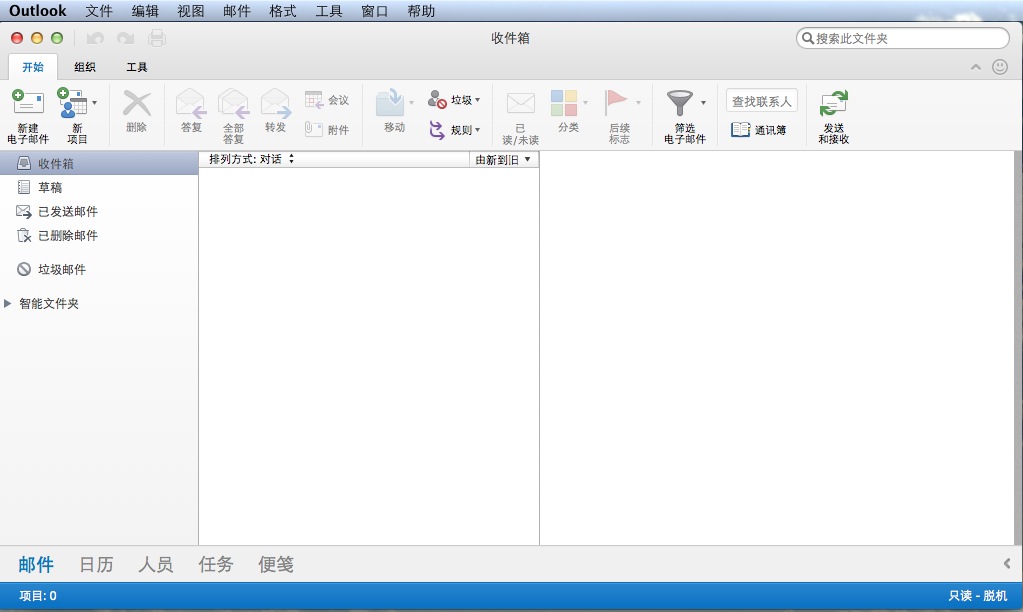1023x612 pixels.
Task: Click the 只读 - 脱机 status text
Action: click(x=977, y=596)
